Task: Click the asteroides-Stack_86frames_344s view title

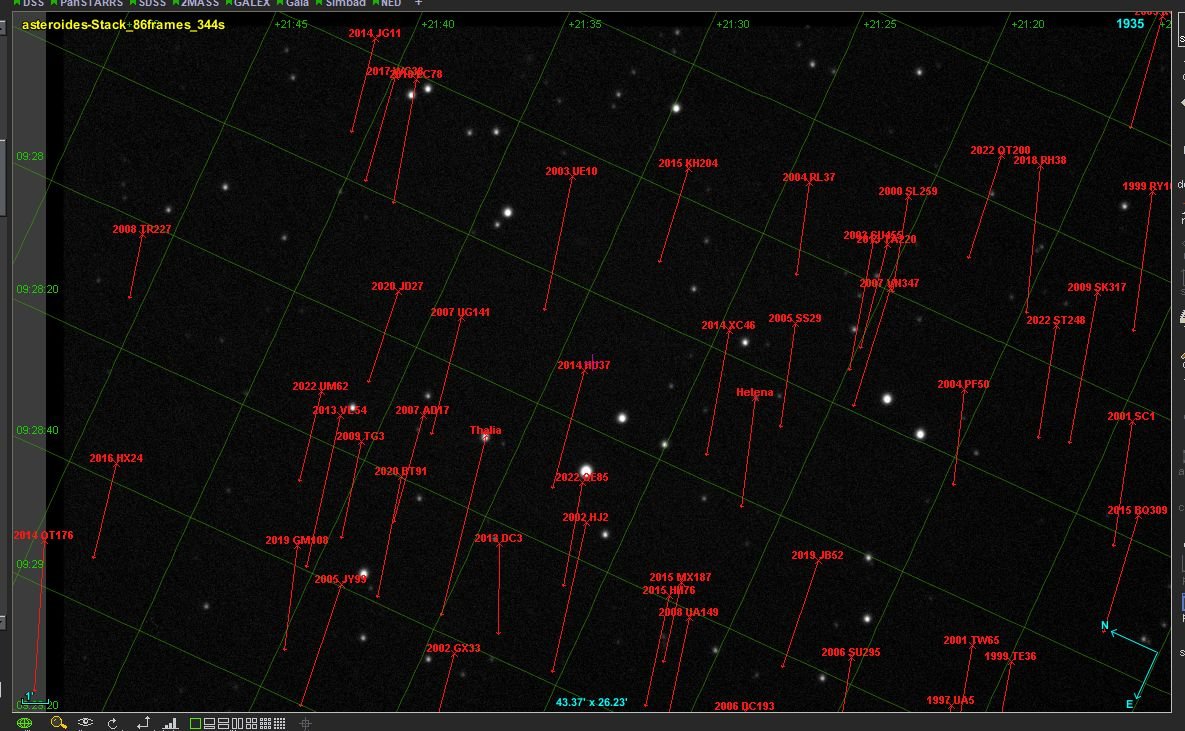Action: [x=123, y=24]
